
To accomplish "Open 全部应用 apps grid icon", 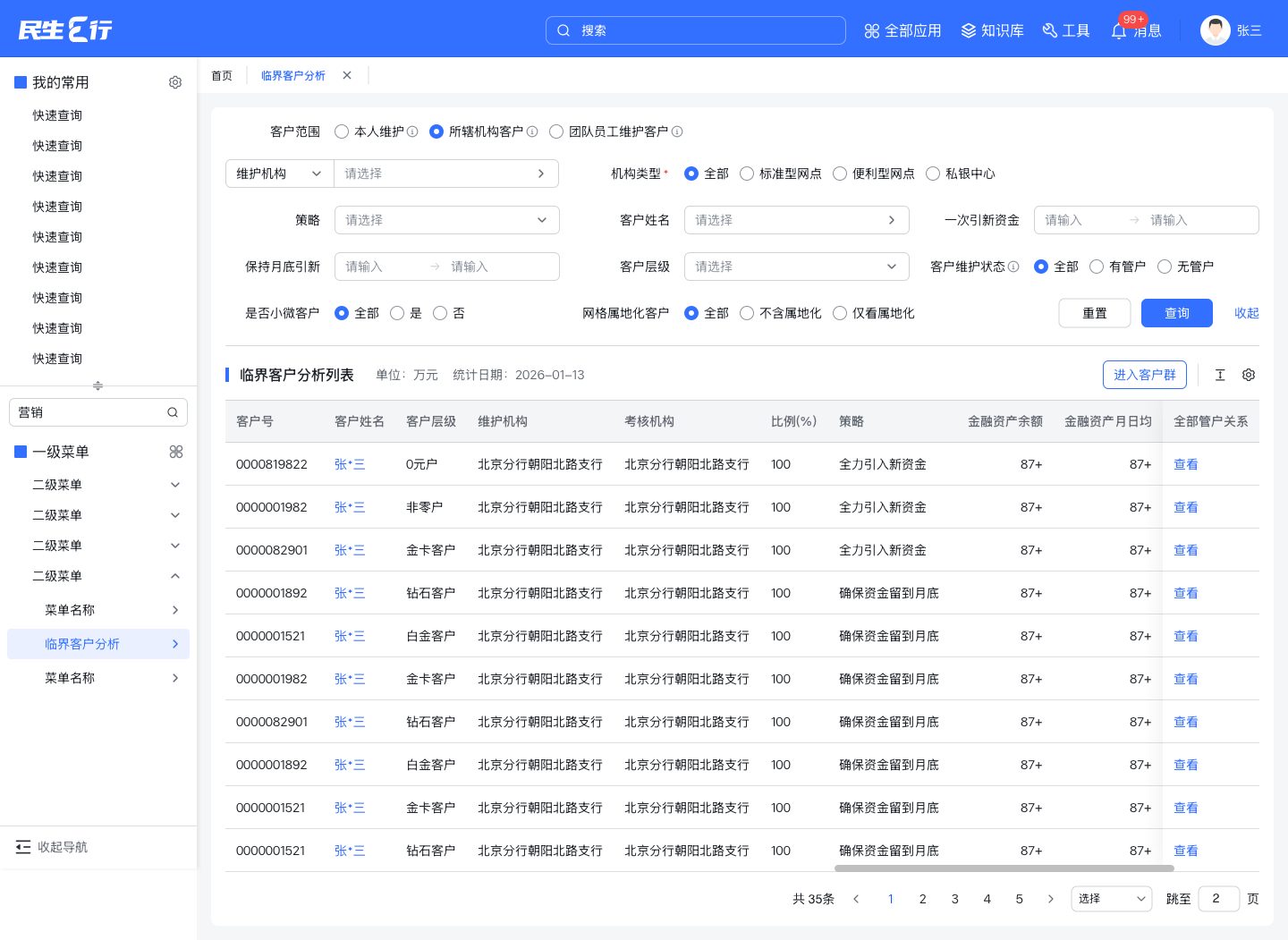I will pos(872,31).
